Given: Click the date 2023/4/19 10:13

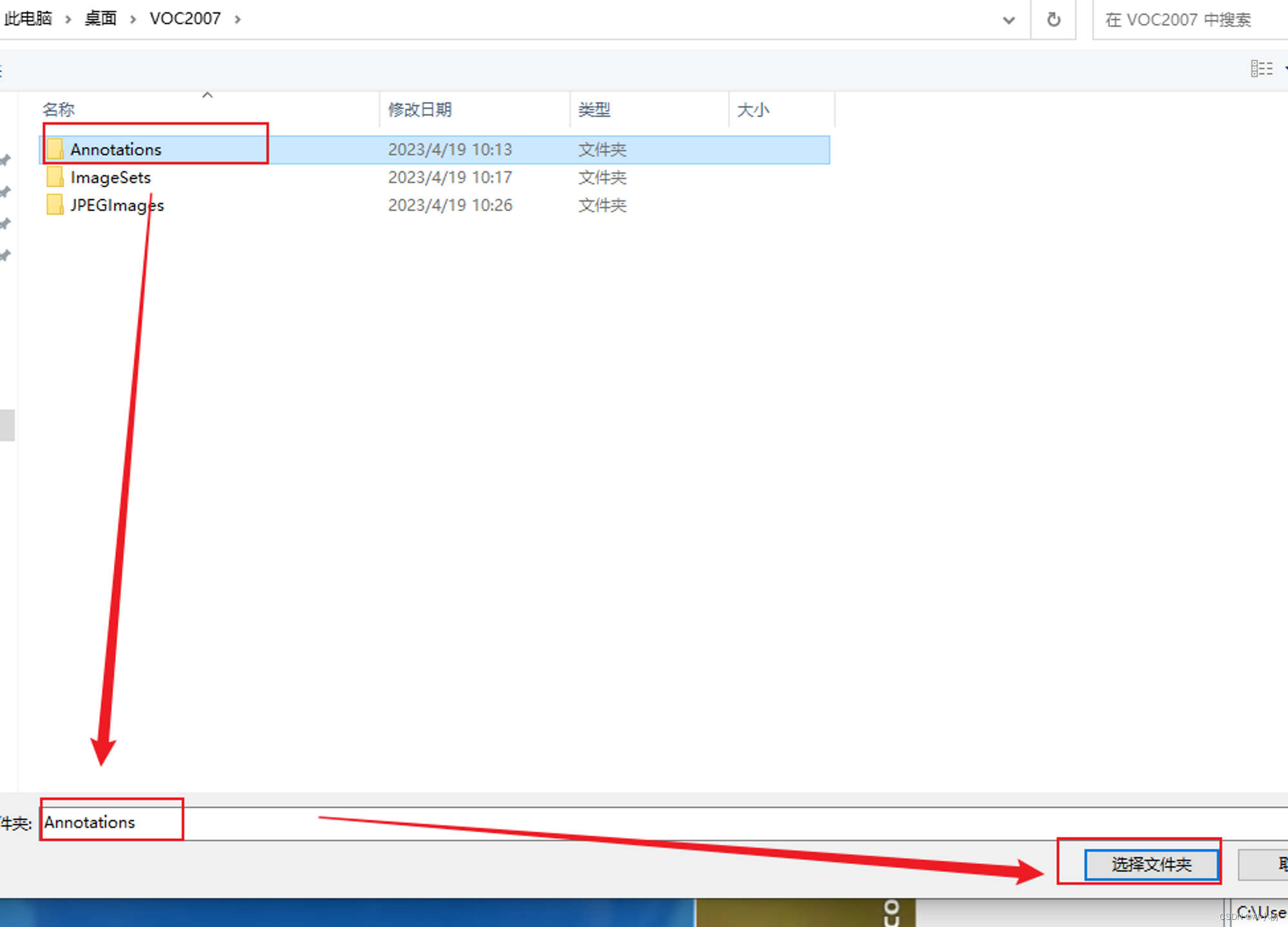Looking at the screenshot, I should point(450,149).
